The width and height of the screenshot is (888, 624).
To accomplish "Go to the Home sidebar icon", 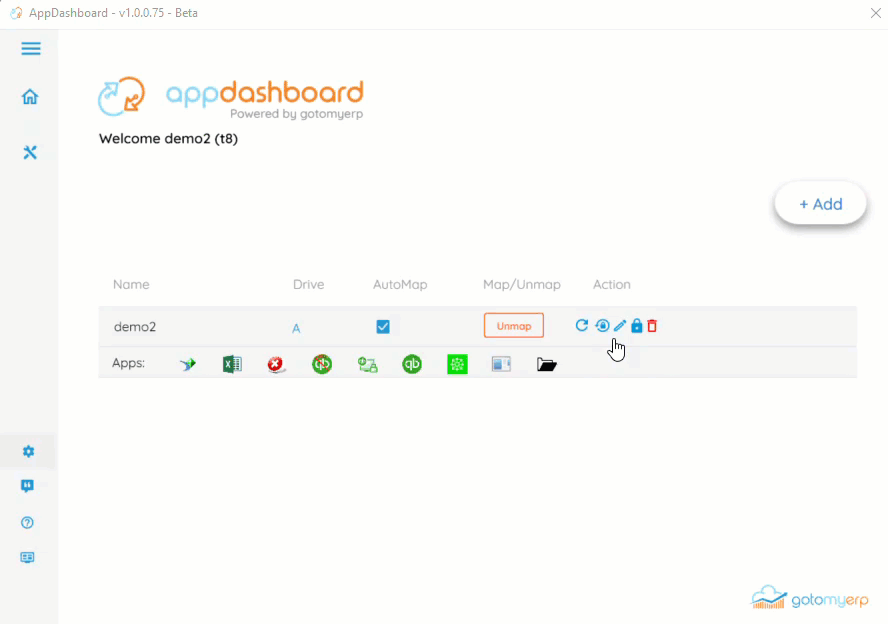I will pyautogui.click(x=30, y=97).
